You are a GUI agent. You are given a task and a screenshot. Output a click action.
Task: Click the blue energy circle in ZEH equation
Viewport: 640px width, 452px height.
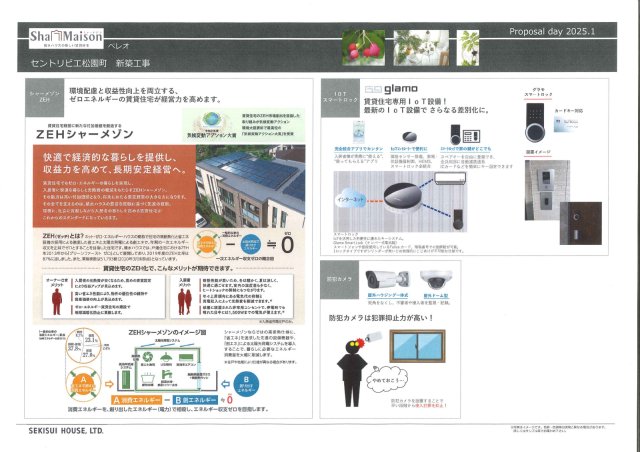click(251, 245)
